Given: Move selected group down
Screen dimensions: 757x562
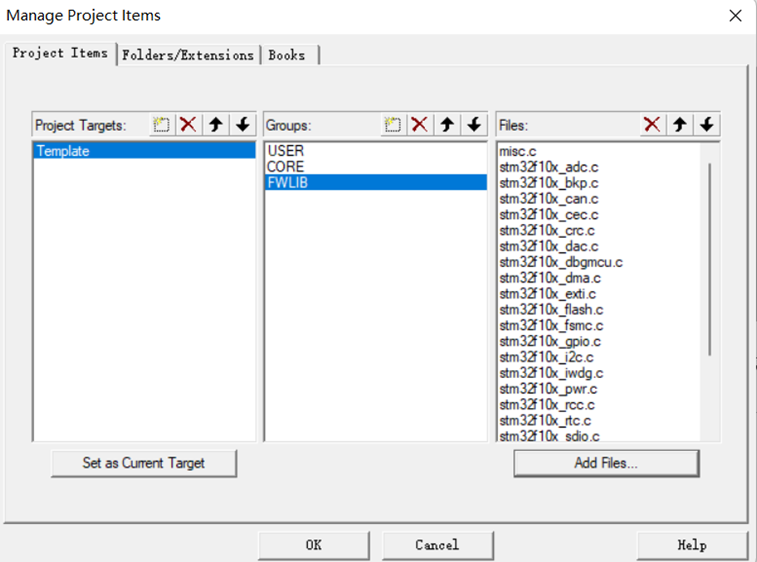Looking at the screenshot, I should point(474,125).
